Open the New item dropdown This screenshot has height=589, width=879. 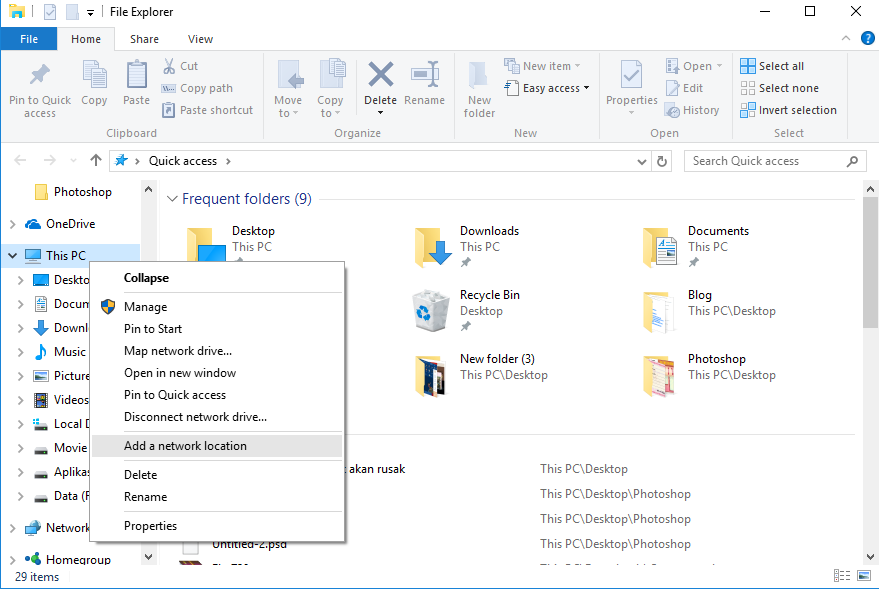577,66
